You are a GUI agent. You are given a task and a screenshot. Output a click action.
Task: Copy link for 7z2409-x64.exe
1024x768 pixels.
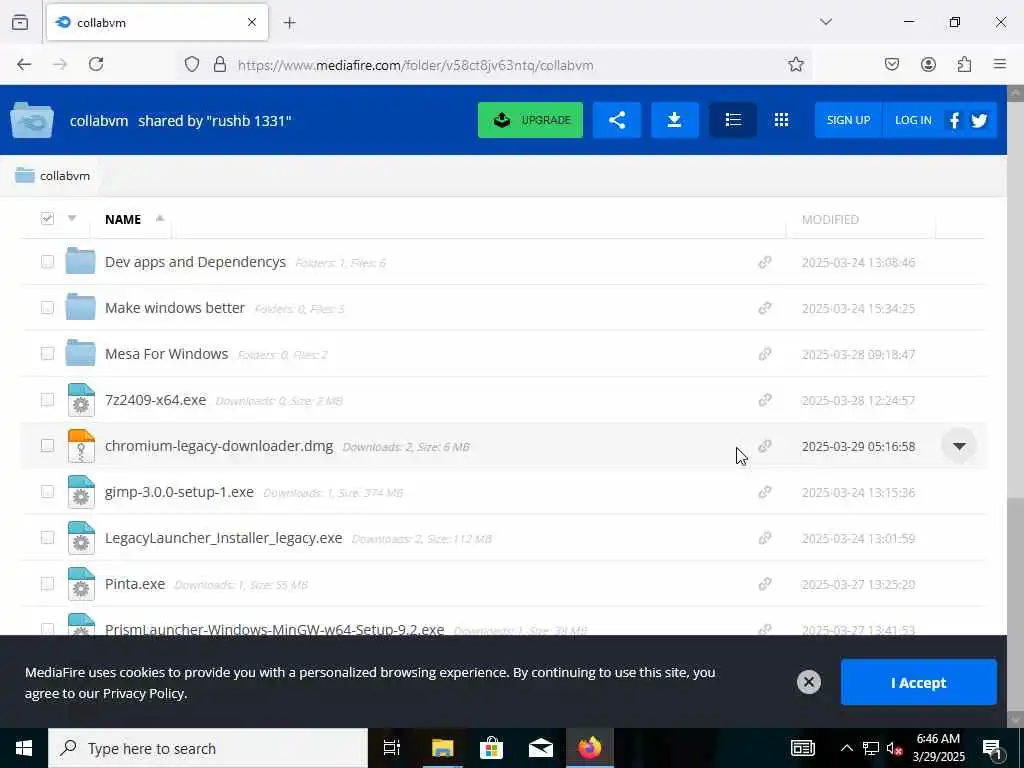click(x=765, y=400)
